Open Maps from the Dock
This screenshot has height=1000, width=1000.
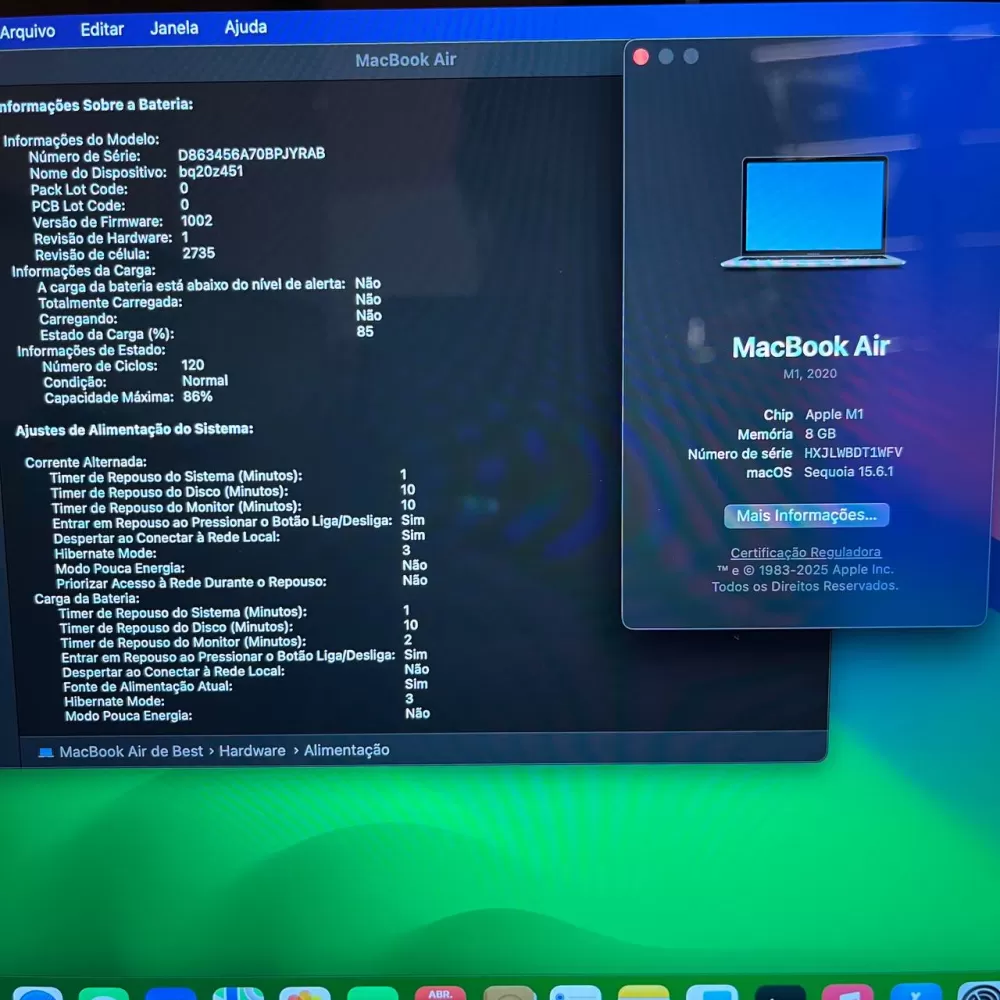coord(238,994)
